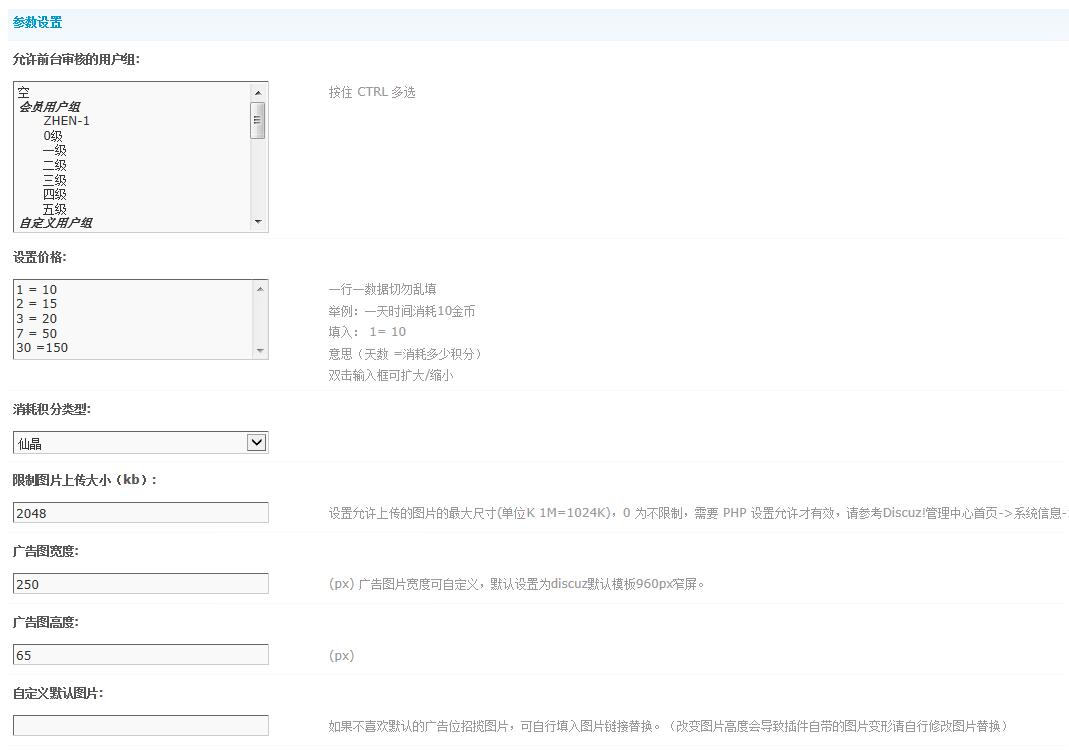The height and width of the screenshot is (753, 1069).
Task: Select the empty '空' option in user group list
Action: pos(24,92)
